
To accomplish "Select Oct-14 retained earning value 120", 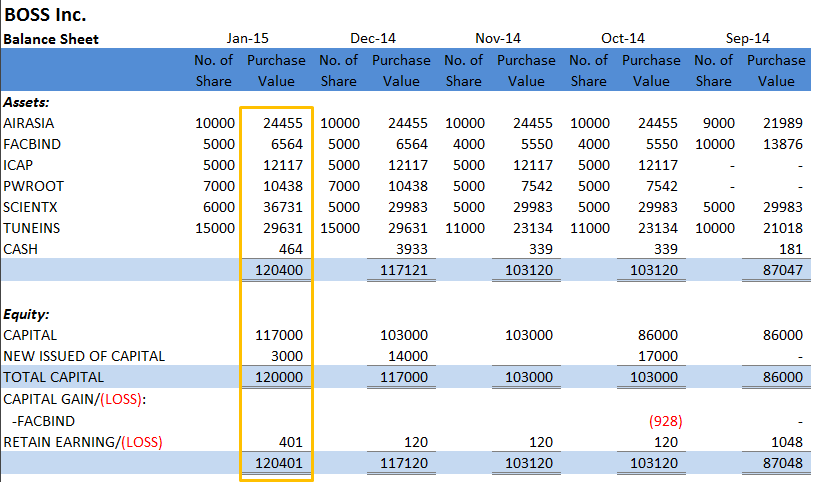I will (666, 442).
